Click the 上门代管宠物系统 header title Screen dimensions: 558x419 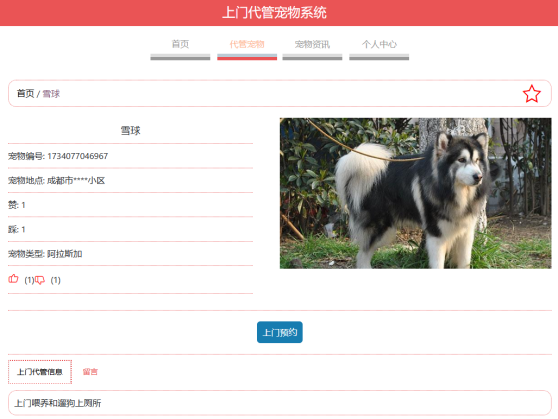click(x=274, y=12)
